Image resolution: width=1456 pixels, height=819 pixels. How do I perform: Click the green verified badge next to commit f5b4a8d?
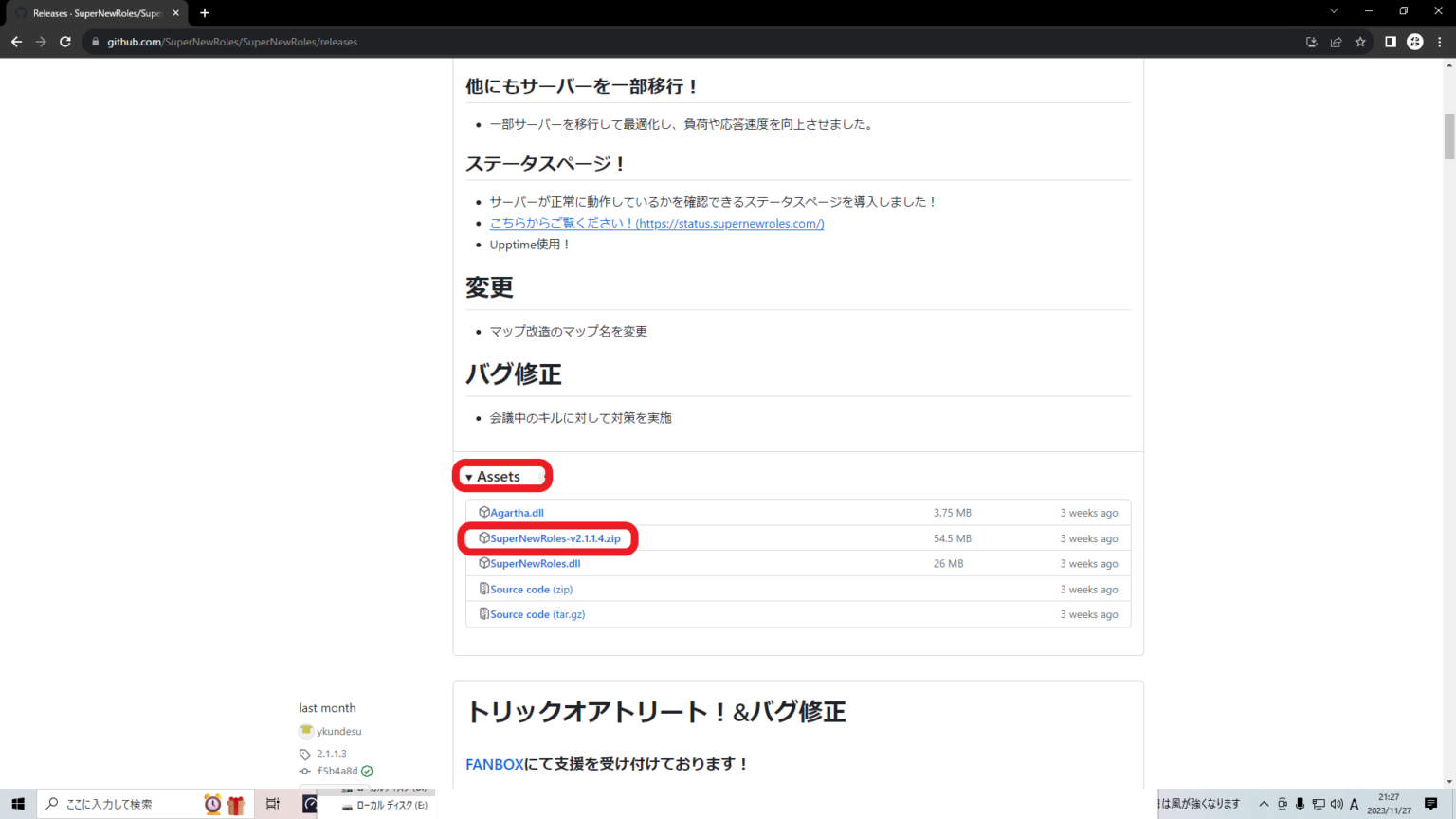(370, 771)
